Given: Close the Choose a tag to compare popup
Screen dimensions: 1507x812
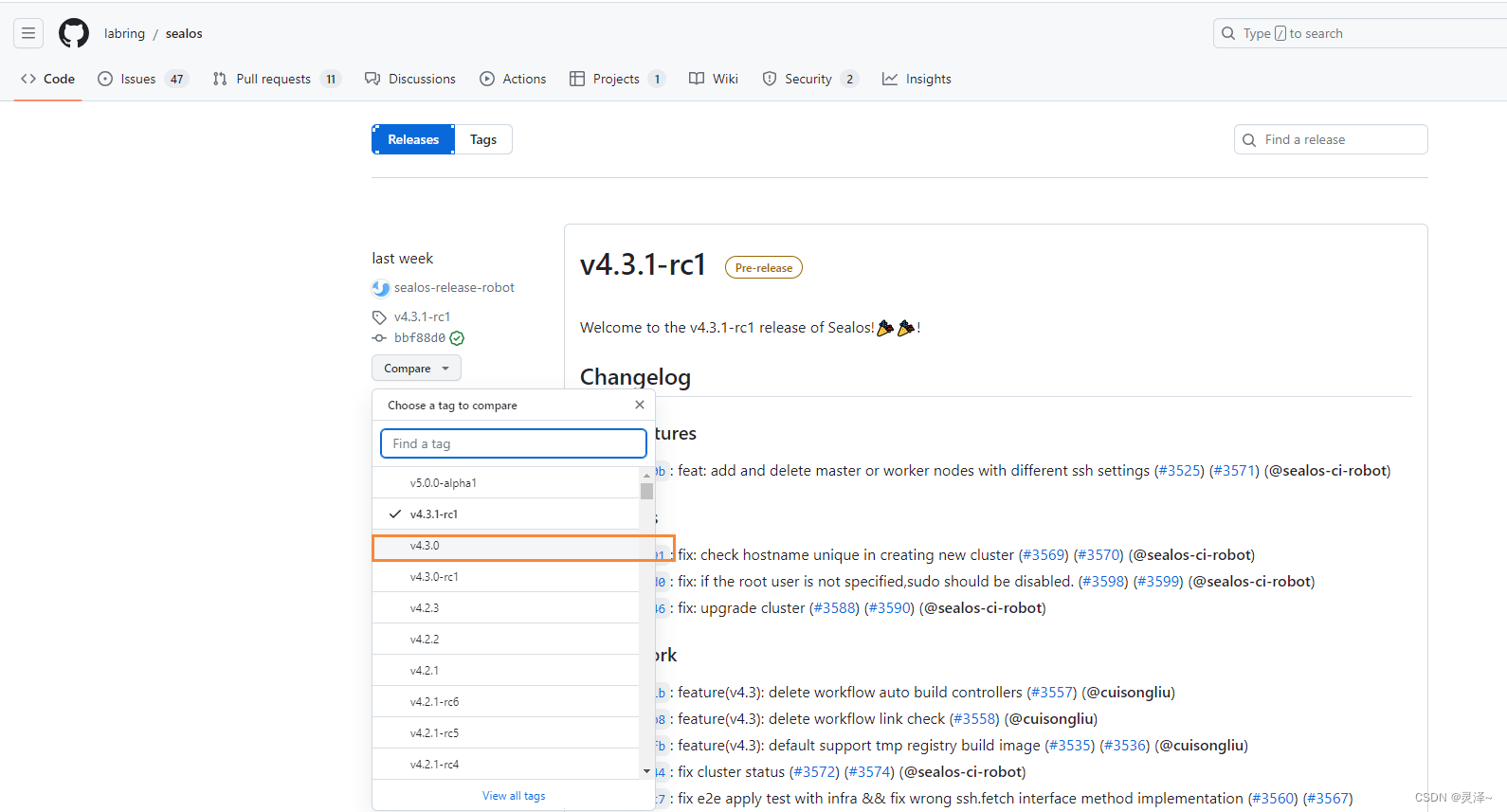Looking at the screenshot, I should point(640,405).
